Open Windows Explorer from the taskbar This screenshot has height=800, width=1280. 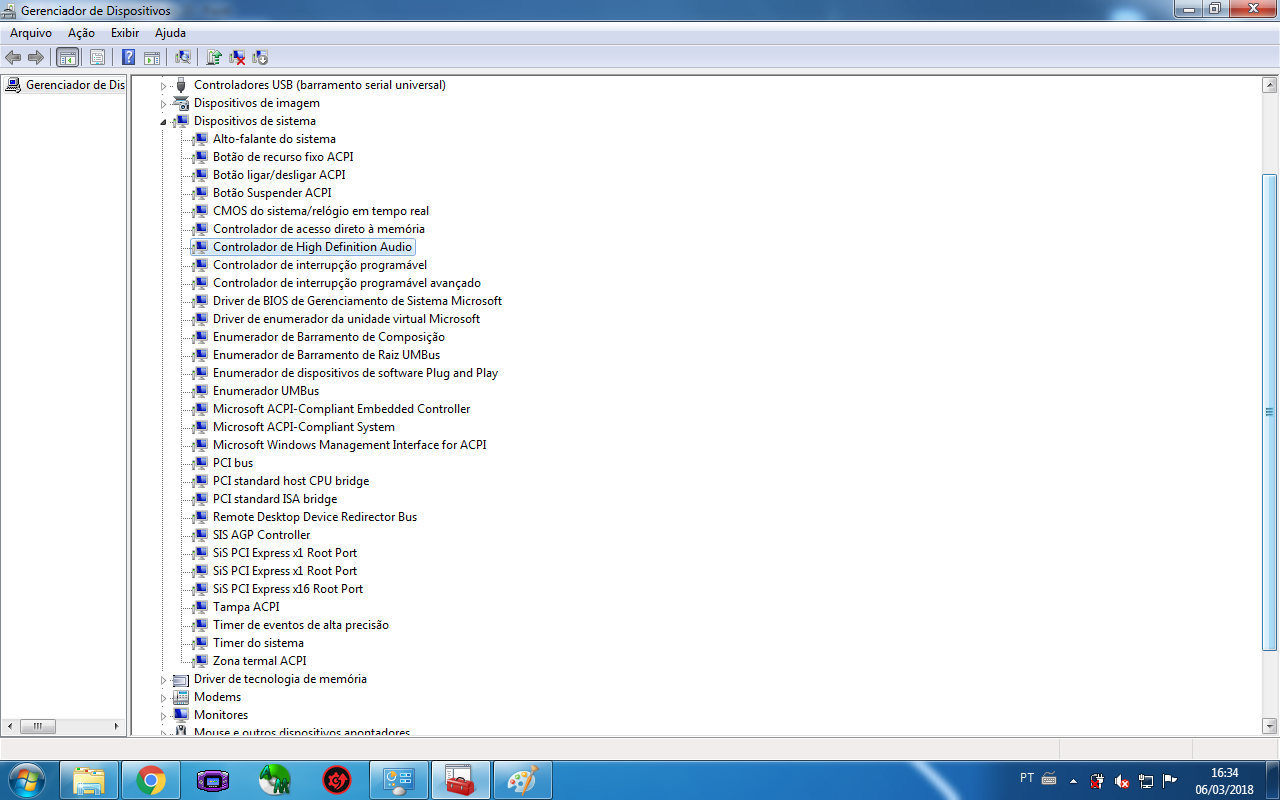89,780
